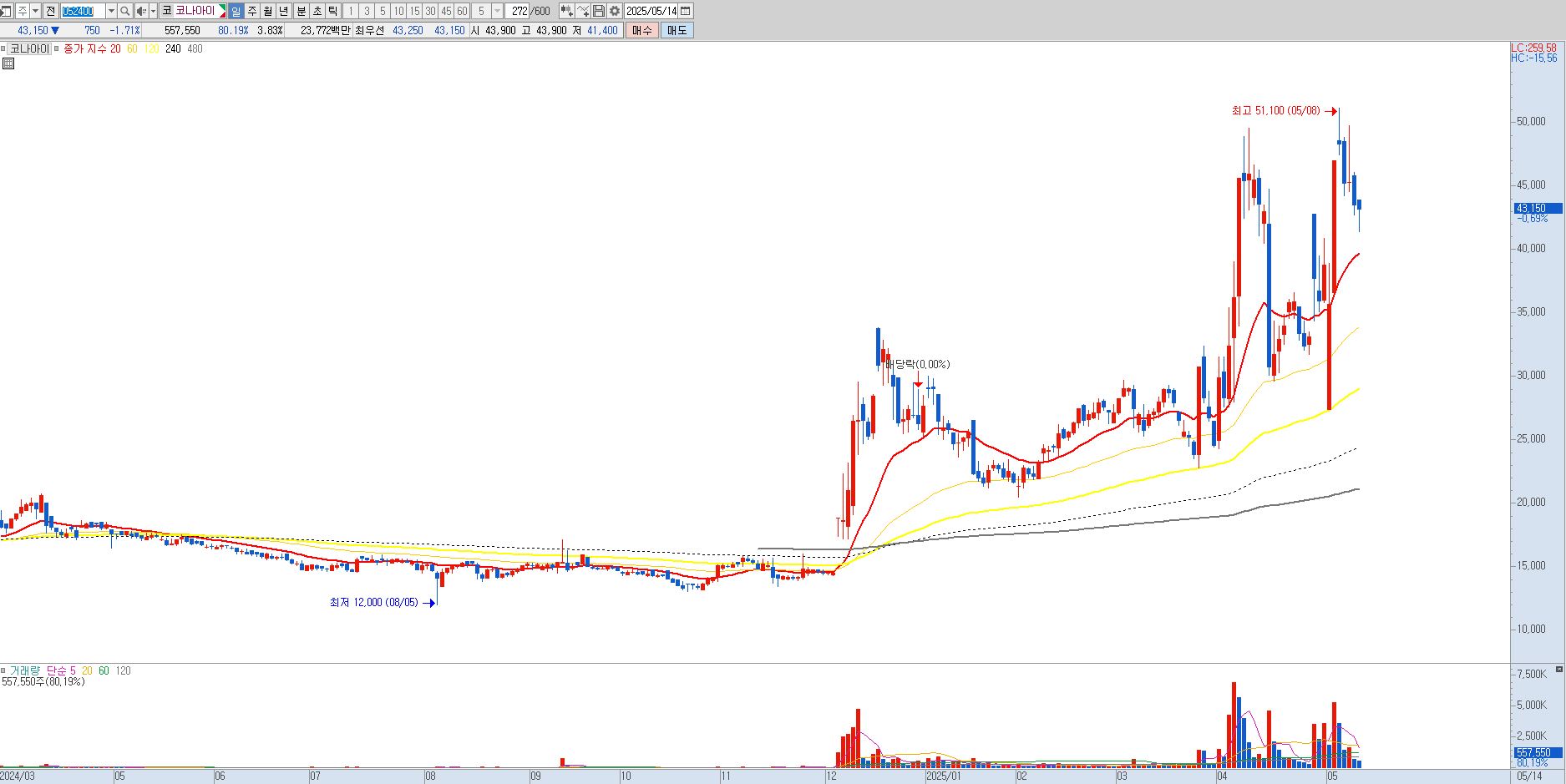The image size is (1566, 784).
Task: Select the 60 interval button
Action: point(462,11)
